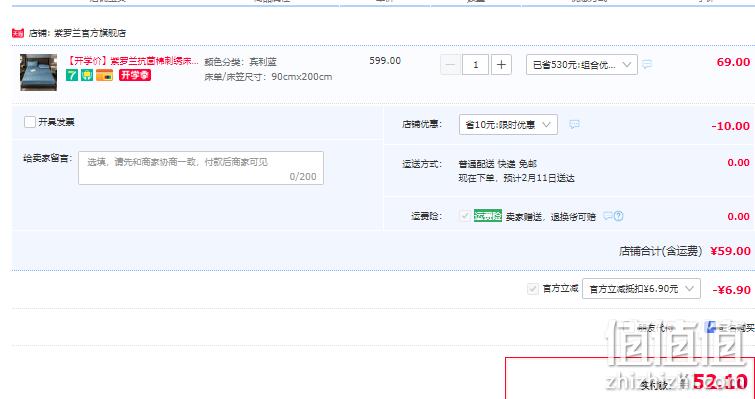The height and width of the screenshot is (399, 755).
Task: Click the orange credit card icon
Action: [104, 75]
